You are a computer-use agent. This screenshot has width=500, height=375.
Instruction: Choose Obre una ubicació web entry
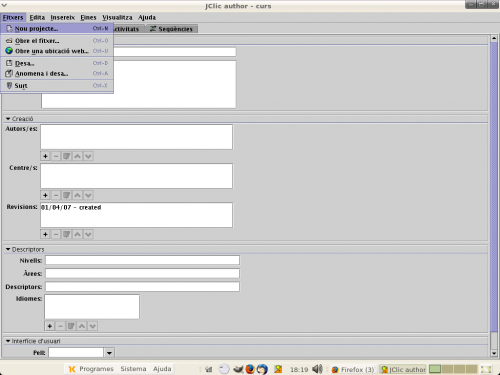pos(57,51)
